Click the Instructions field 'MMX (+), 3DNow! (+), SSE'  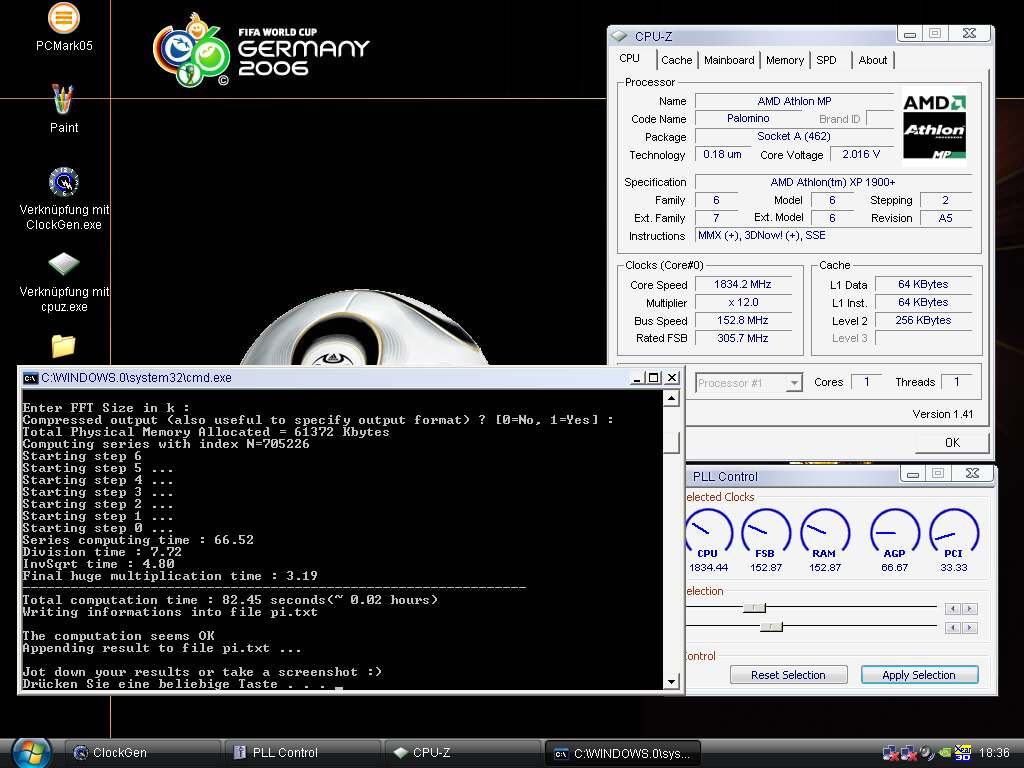[x=833, y=235]
